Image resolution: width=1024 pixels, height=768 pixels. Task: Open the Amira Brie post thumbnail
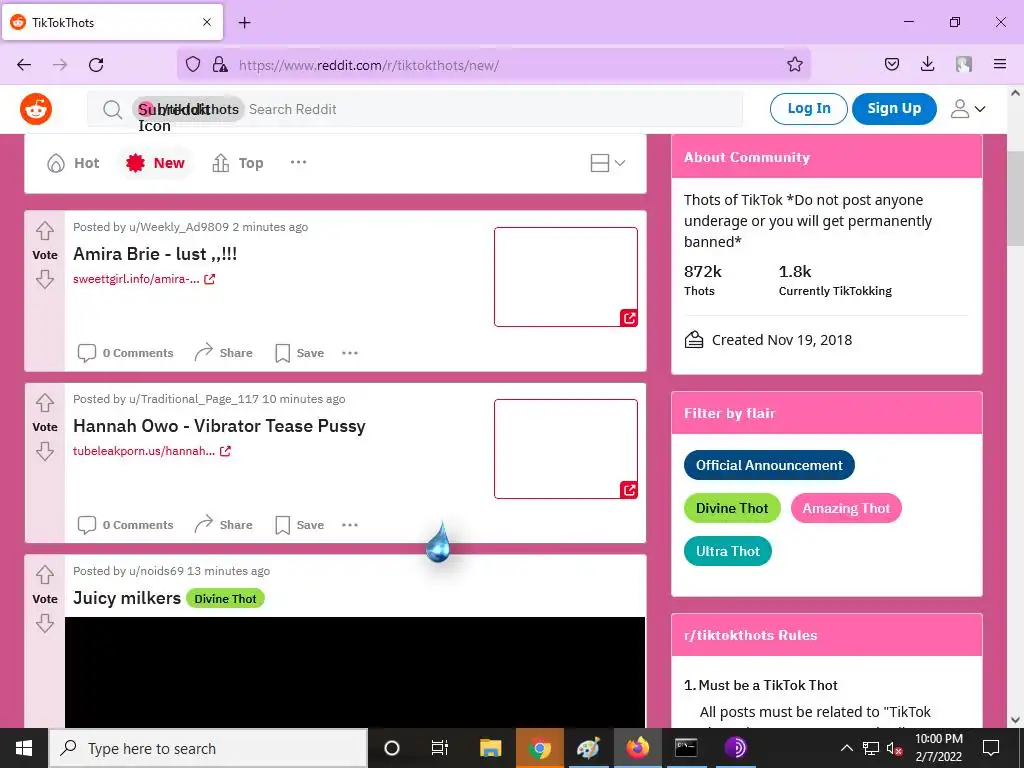pos(566,277)
